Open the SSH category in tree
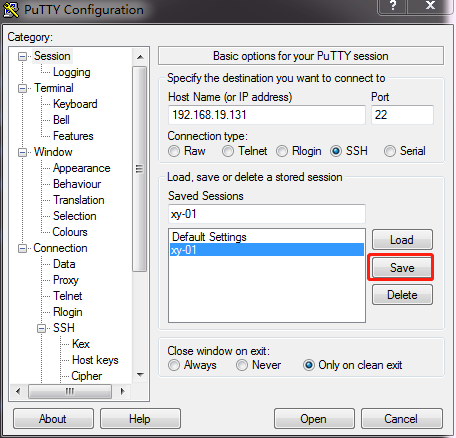The width and height of the screenshot is (456, 438). click(64, 328)
